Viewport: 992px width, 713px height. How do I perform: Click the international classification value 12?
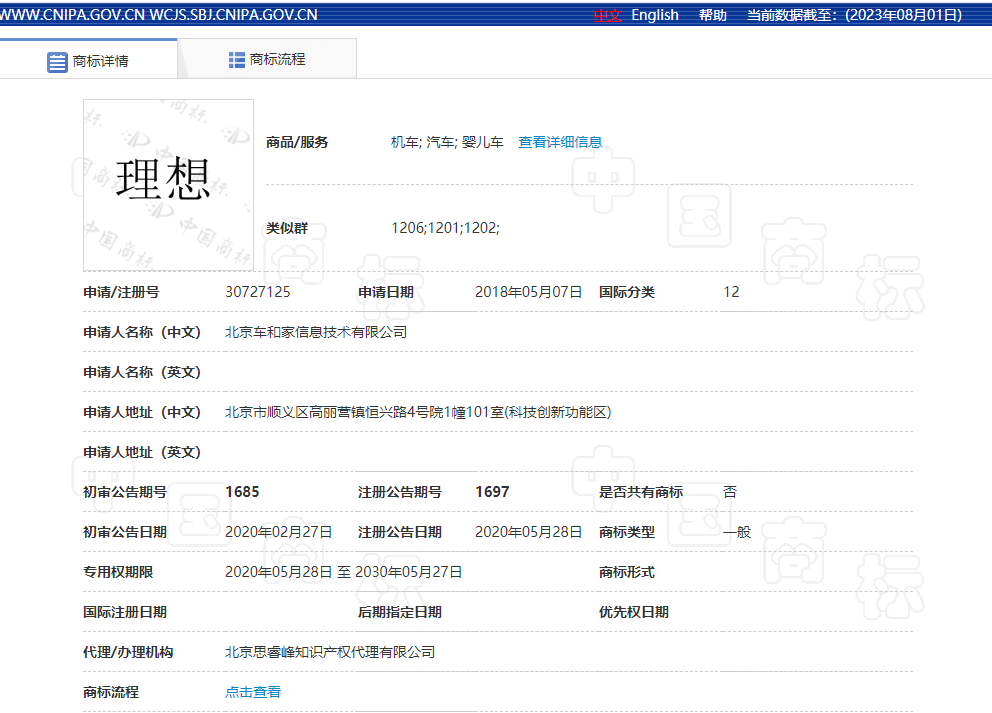click(x=731, y=291)
